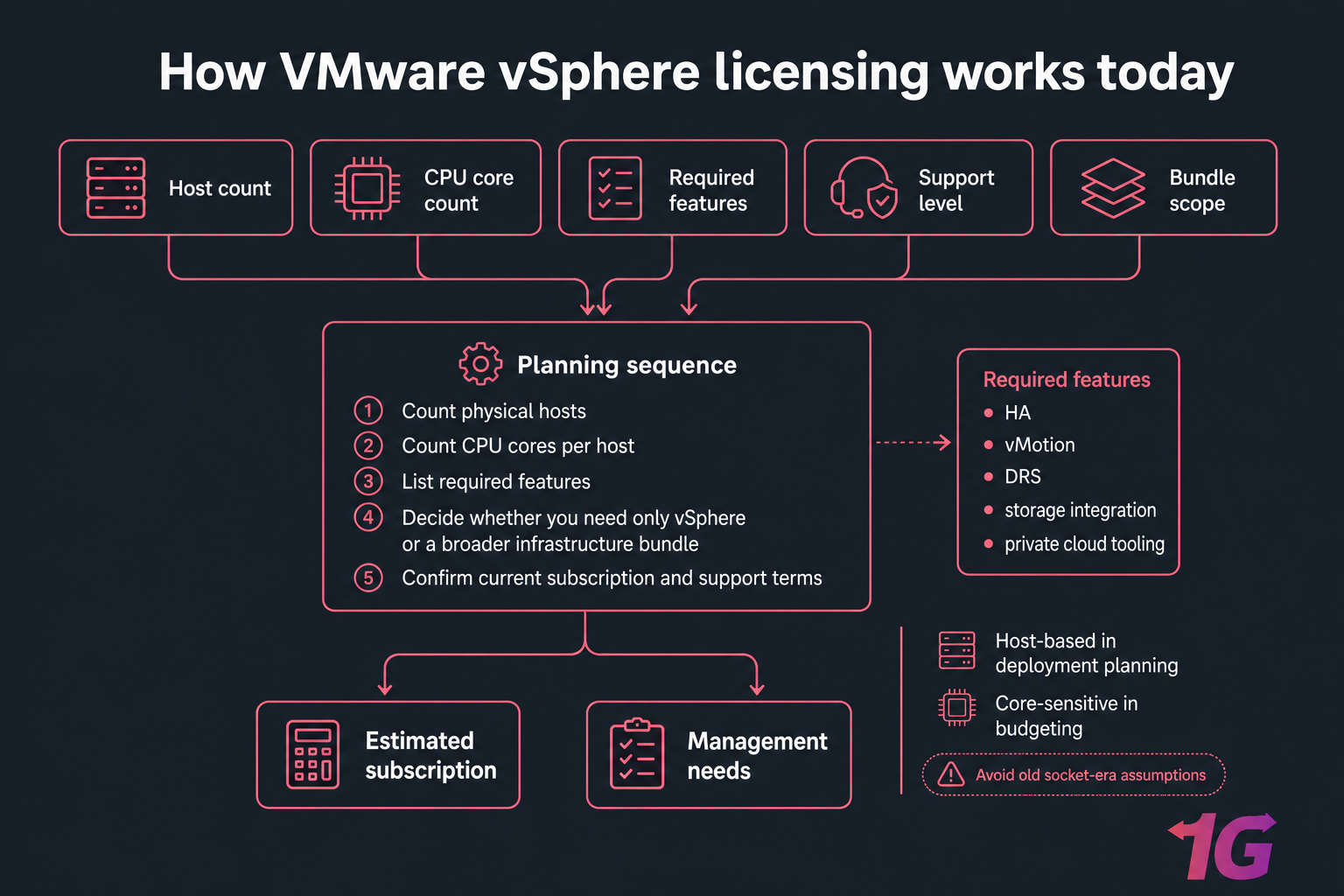1344x896 pixels.
Task: Click step number 3 circle
Action: (368, 481)
